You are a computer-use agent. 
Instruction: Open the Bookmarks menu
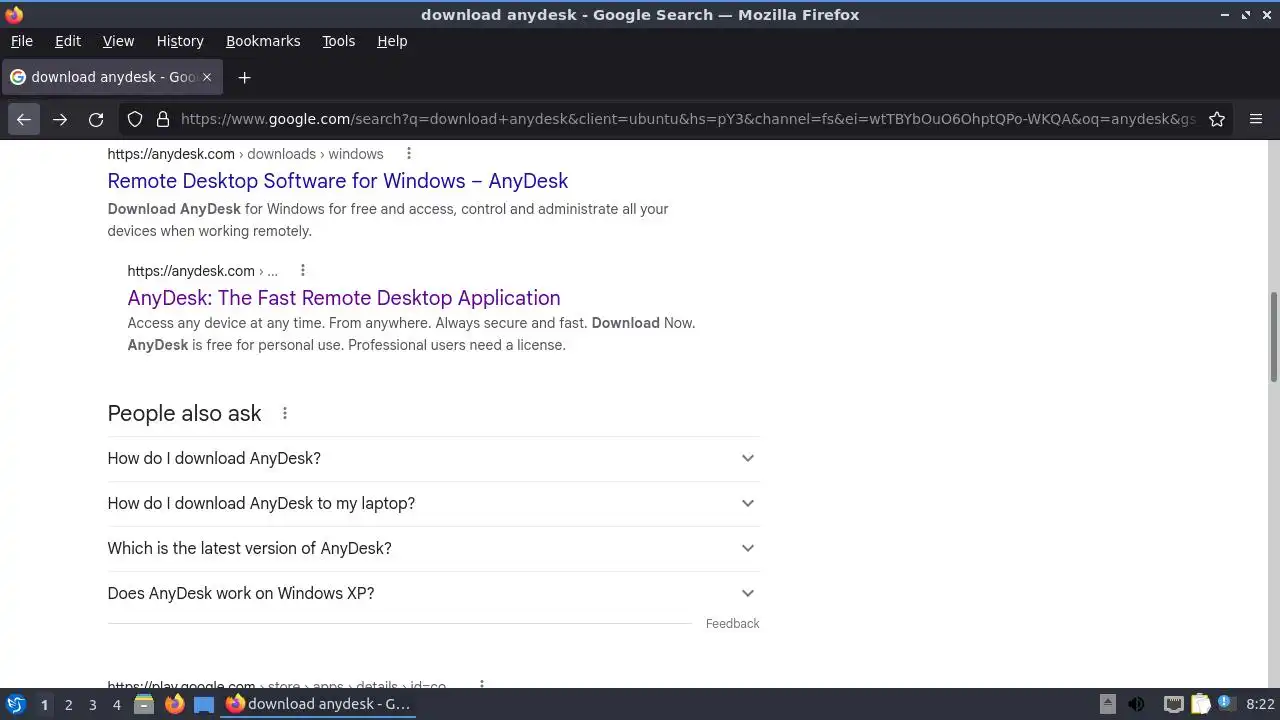[x=263, y=41]
